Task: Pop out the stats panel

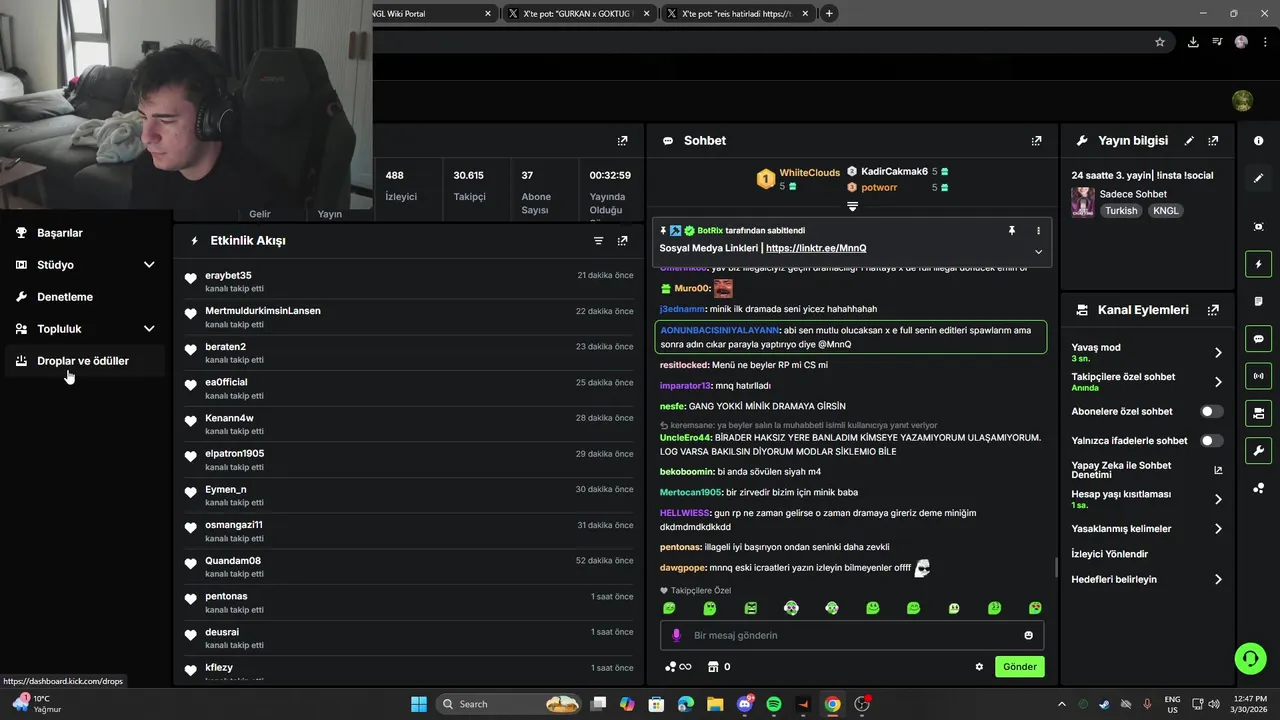Action: [x=623, y=141]
